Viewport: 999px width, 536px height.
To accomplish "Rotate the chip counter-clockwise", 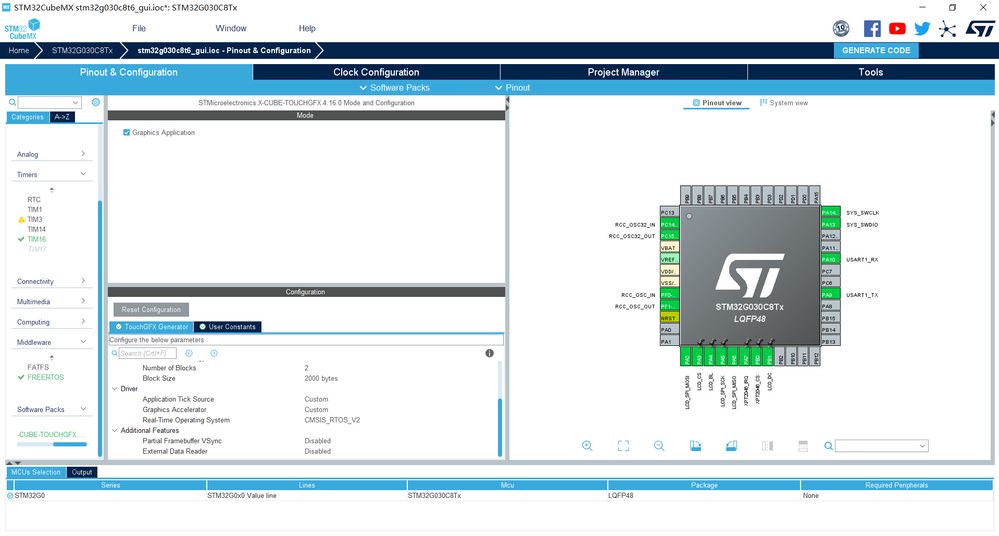I will [x=731, y=446].
